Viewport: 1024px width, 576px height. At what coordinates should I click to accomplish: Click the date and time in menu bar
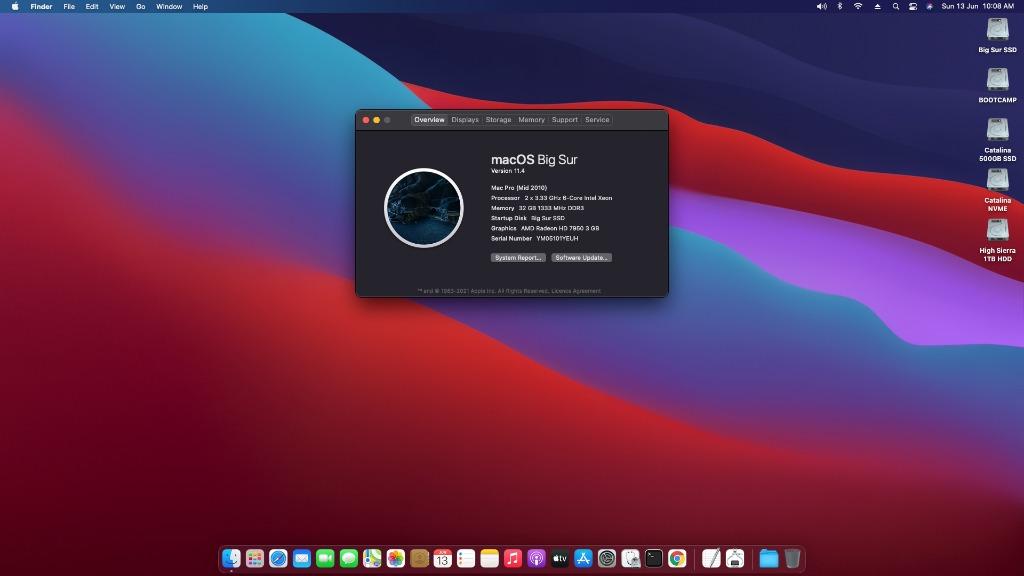(x=978, y=7)
